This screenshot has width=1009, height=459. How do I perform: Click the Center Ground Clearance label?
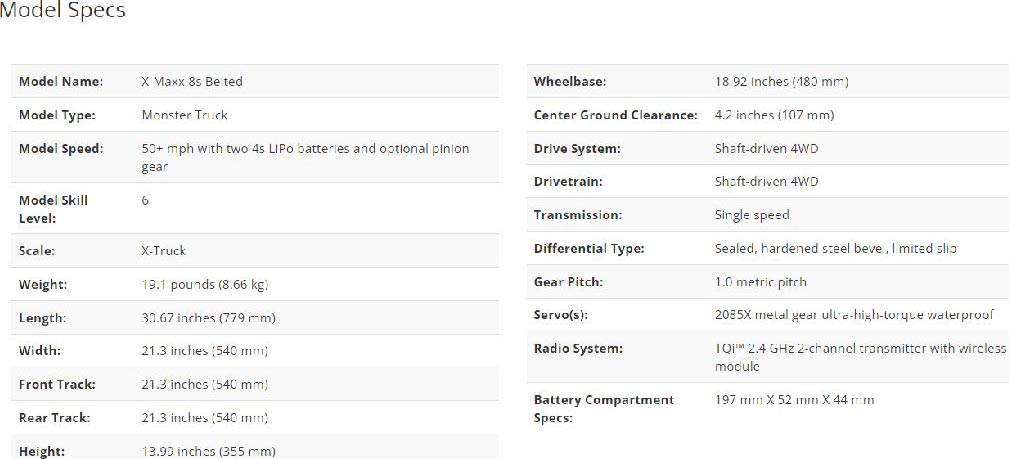pyautogui.click(x=616, y=115)
